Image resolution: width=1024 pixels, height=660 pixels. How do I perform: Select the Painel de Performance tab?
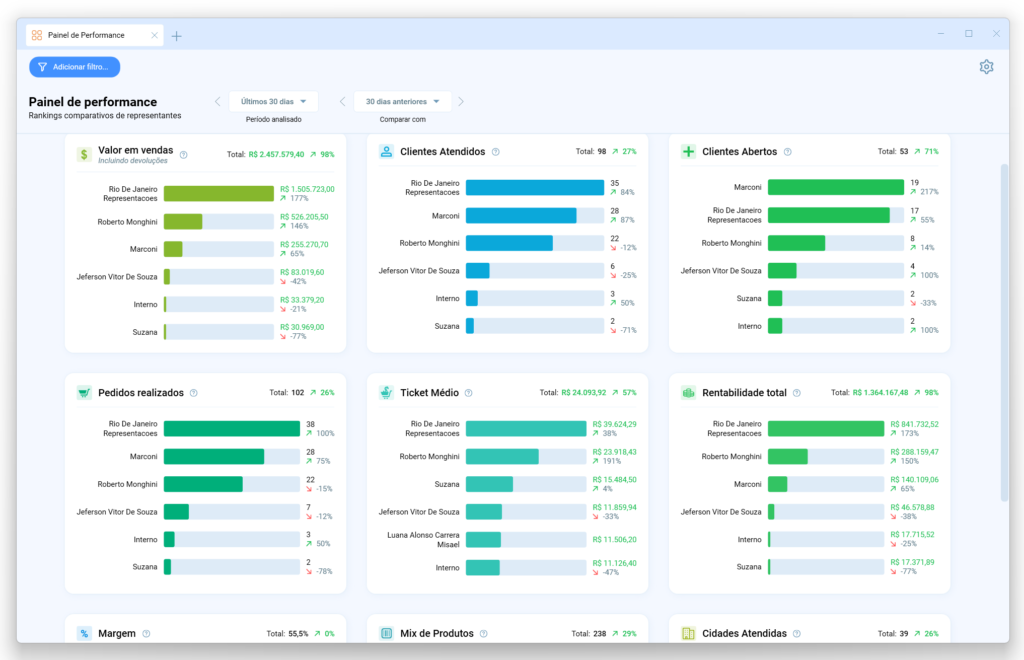point(94,34)
